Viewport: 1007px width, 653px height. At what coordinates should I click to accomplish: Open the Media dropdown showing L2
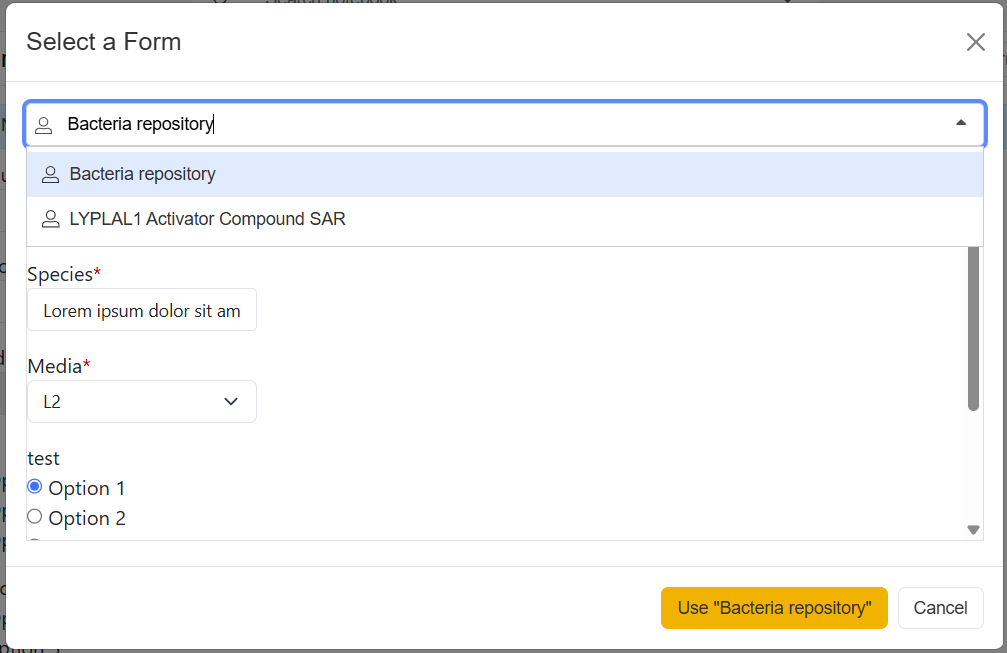click(x=130, y=402)
